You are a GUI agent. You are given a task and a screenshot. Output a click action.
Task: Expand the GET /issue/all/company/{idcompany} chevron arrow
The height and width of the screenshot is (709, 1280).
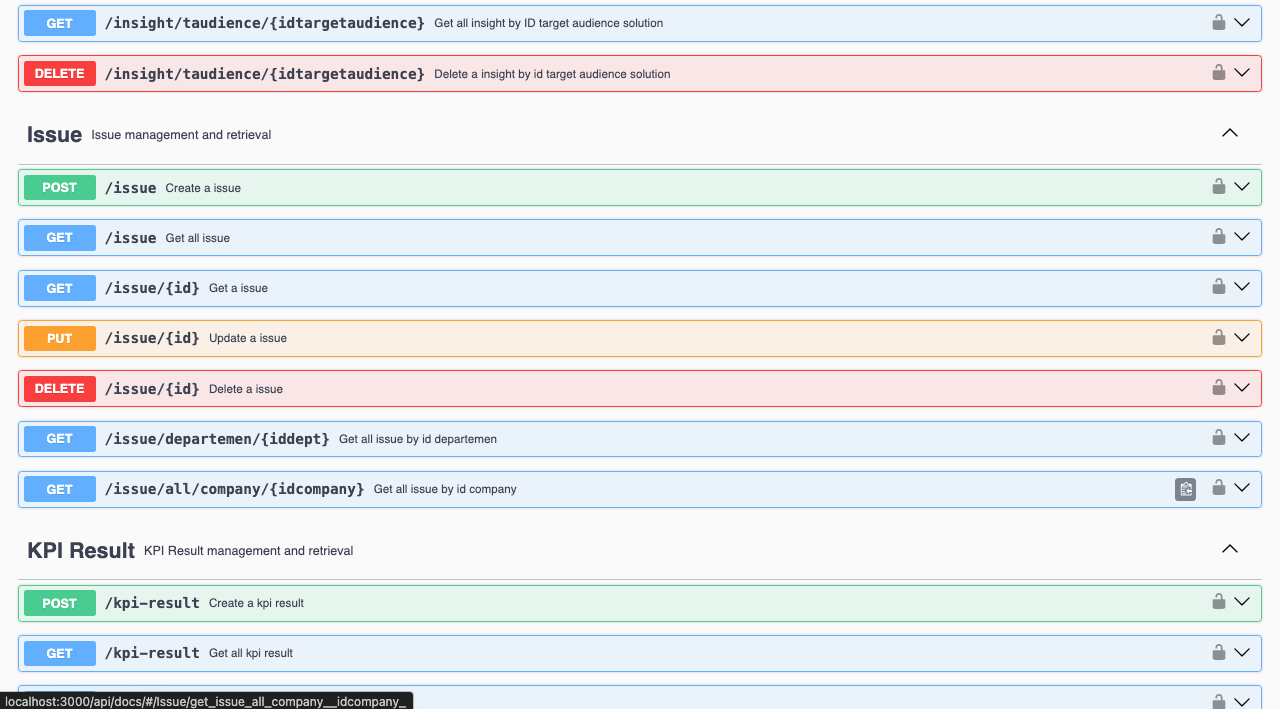click(1242, 488)
